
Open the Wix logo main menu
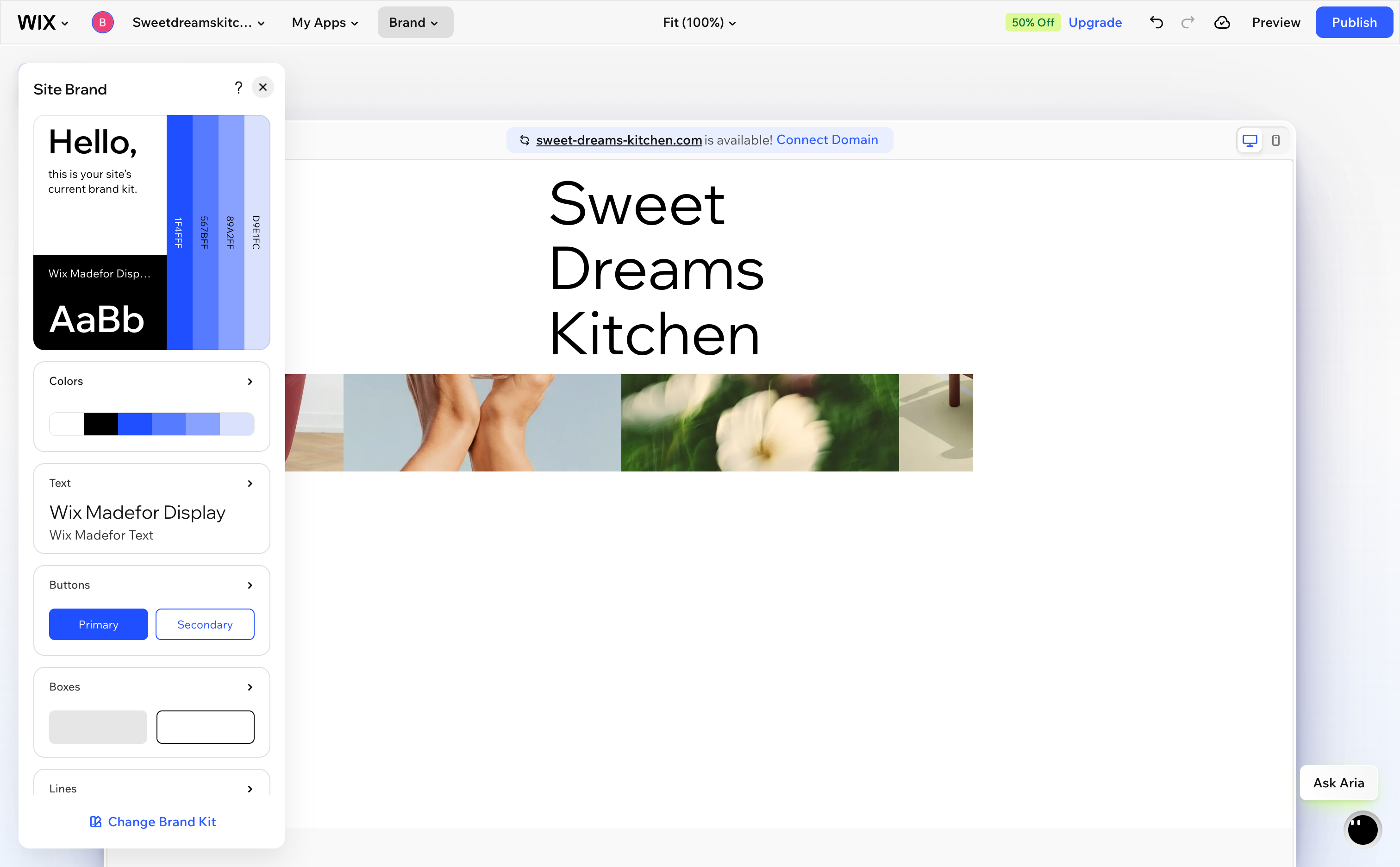click(43, 22)
